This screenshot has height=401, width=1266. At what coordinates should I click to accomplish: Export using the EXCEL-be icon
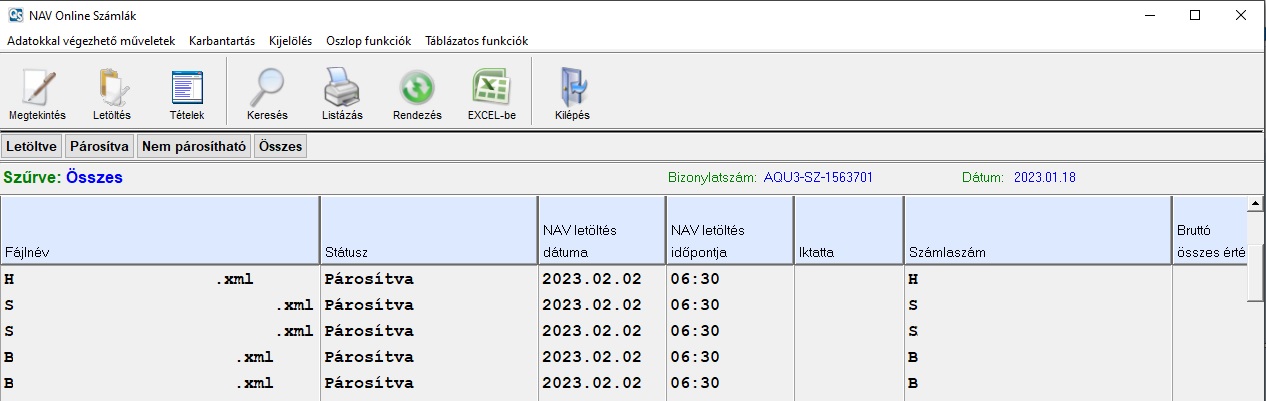click(x=491, y=90)
